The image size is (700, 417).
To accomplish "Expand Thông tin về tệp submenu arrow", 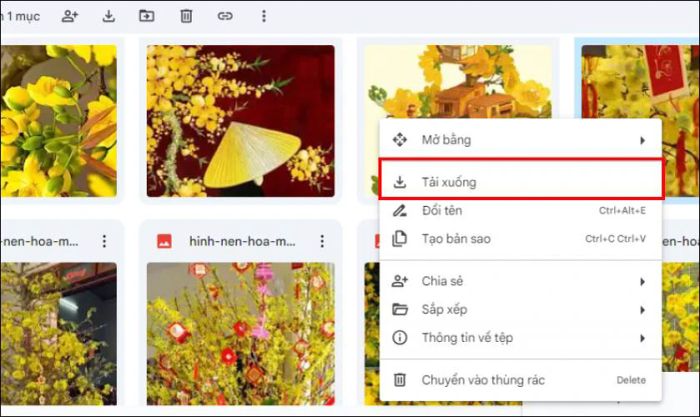I will point(642,338).
